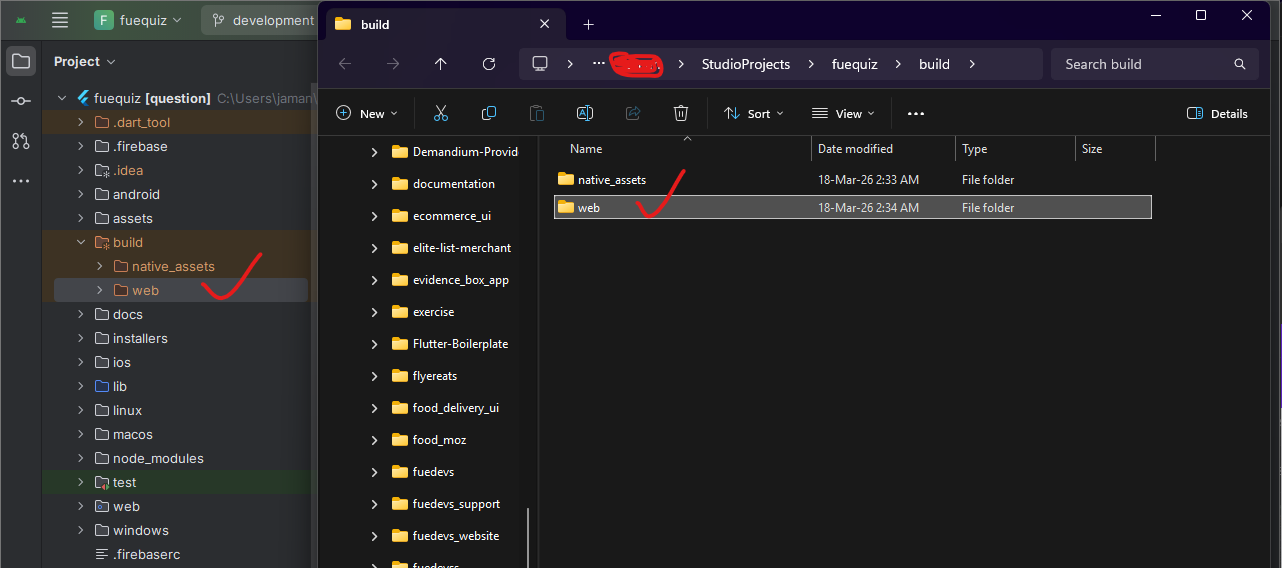Toggle the Details pane button
The height and width of the screenshot is (568, 1282).
pos(1217,113)
